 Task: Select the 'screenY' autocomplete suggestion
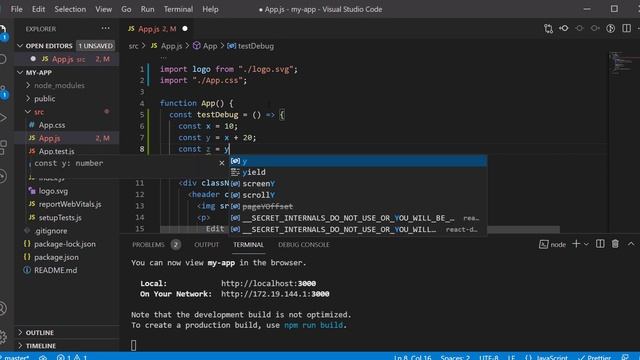coord(358,184)
